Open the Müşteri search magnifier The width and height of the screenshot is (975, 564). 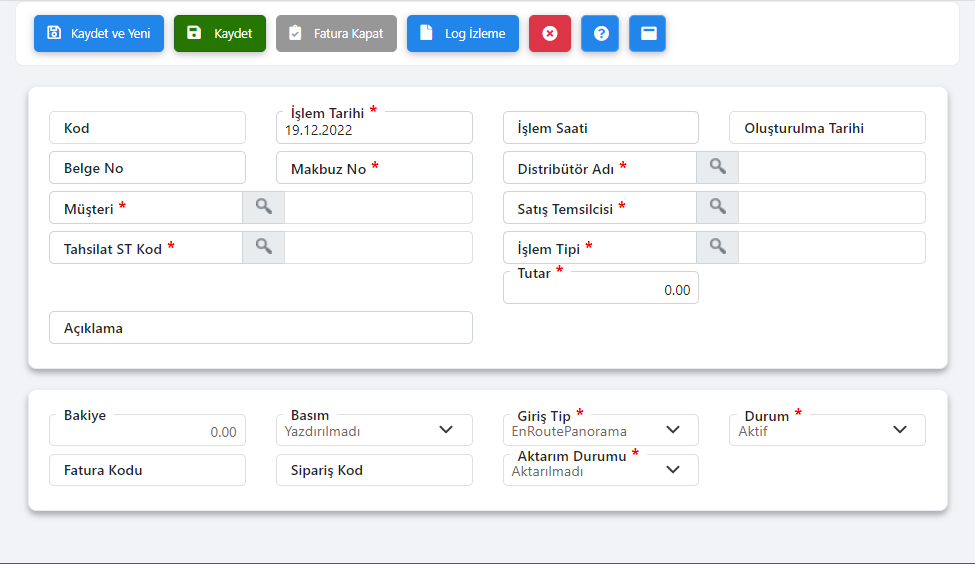pyautogui.click(x=263, y=207)
